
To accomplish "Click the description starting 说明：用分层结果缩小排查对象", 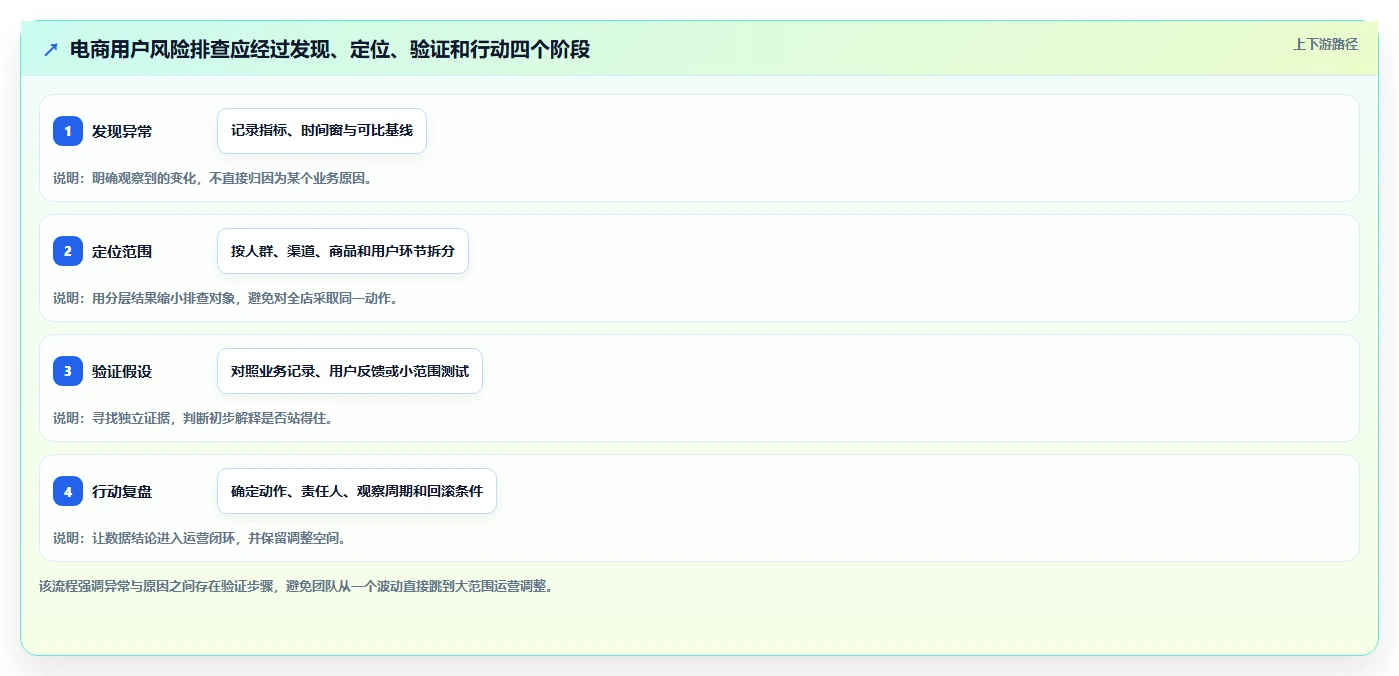I will point(226,298).
